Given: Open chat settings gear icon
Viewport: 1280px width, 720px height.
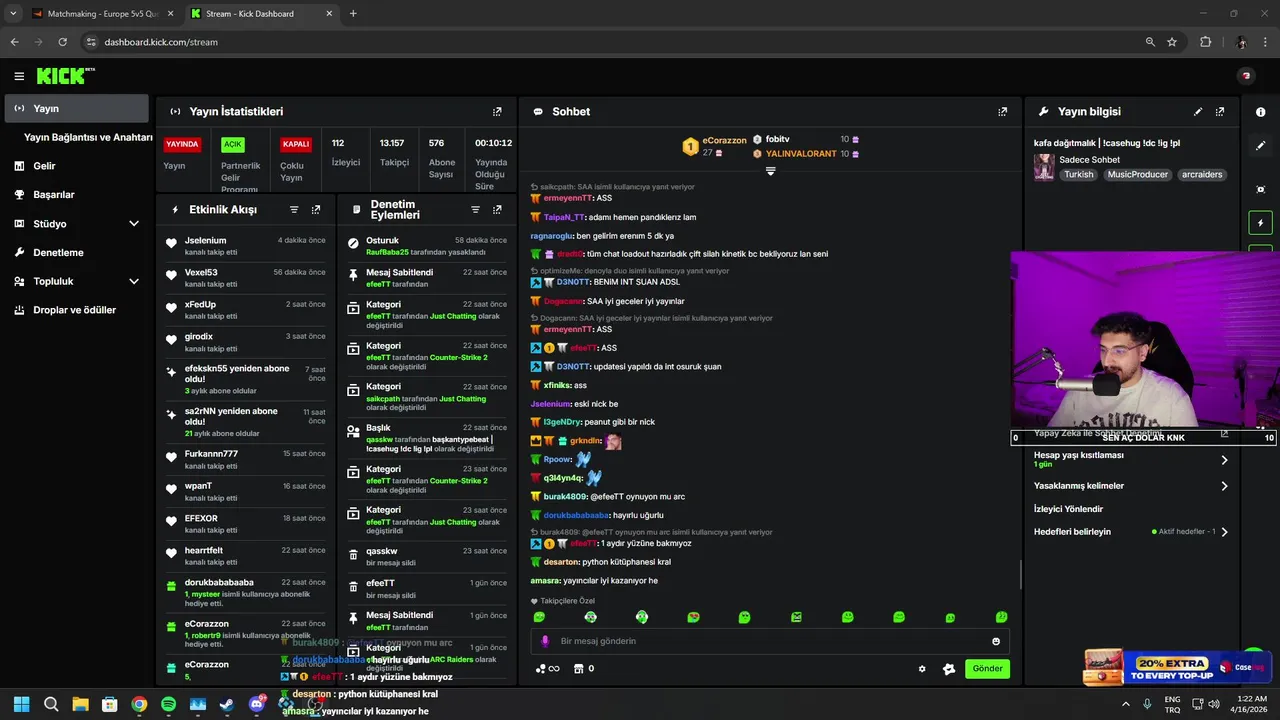Looking at the screenshot, I should click(922, 669).
